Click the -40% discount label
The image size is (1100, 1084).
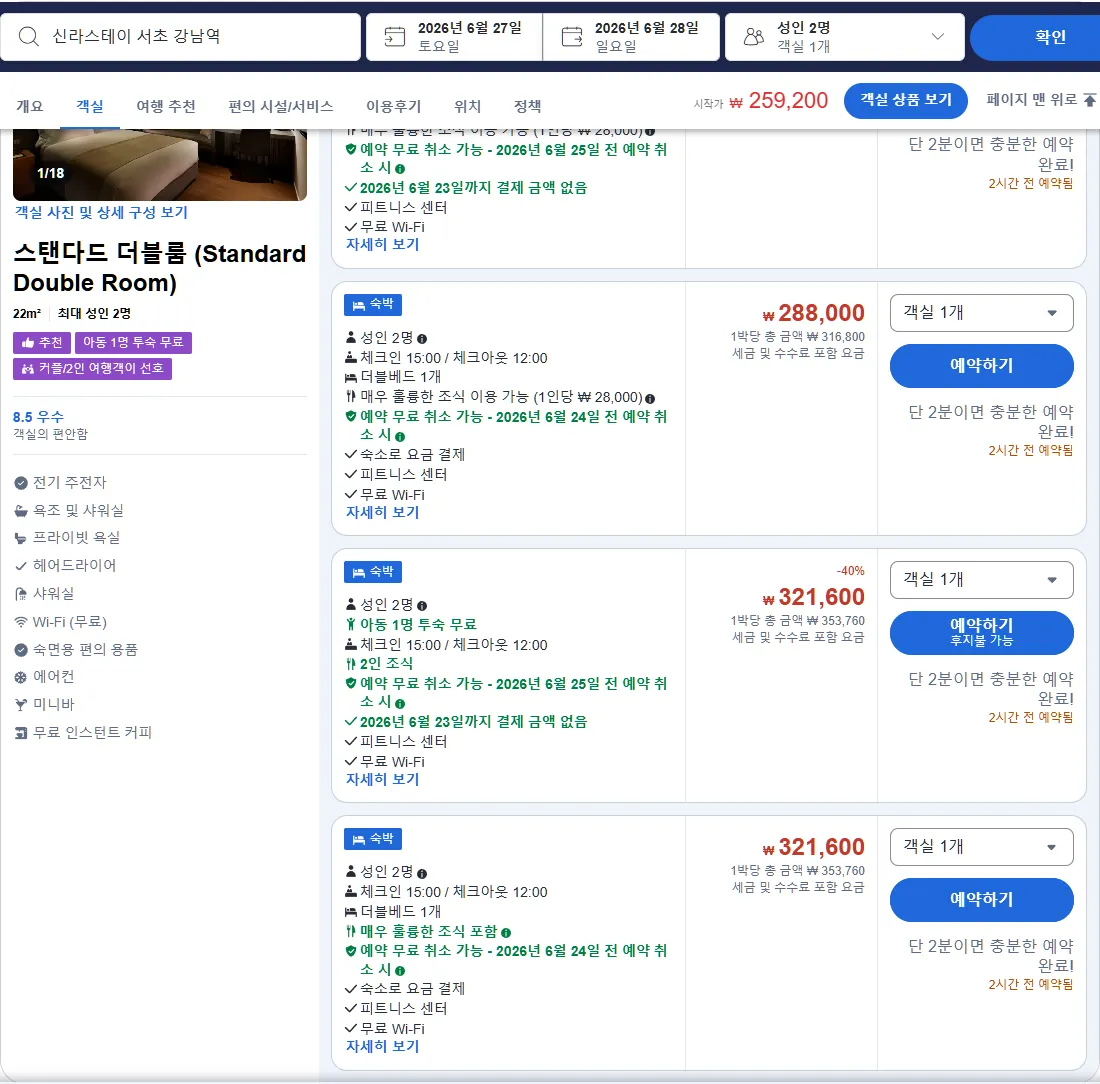point(850,571)
